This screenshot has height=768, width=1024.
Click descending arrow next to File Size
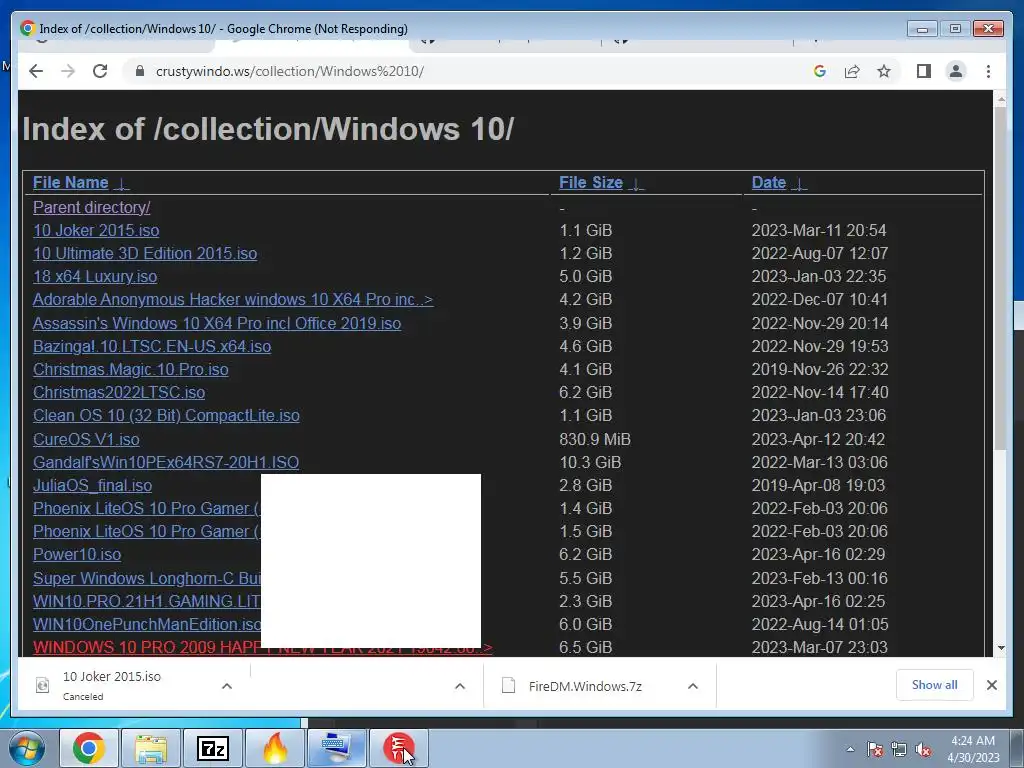(635, 184)
